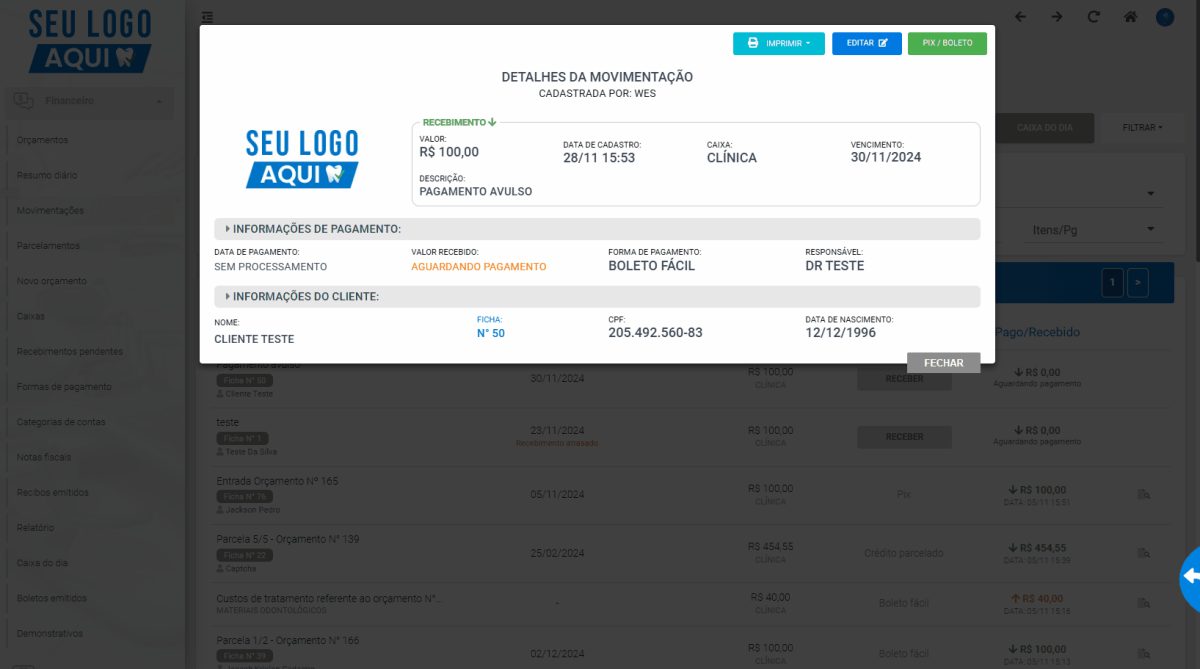This screenshot has width=1200, height=669.
Task: Collapse the INFORMAÇÕES DE PAGAMENTO section
Action: pyautogui.click(x=597, y=229)
